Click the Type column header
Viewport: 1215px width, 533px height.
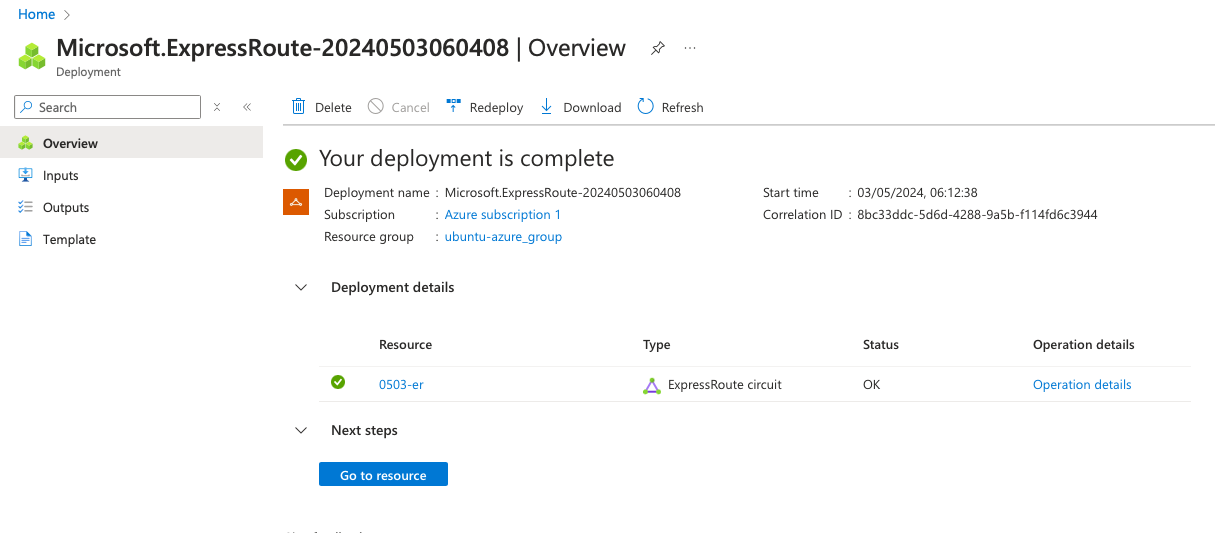(x=656, y=344)
